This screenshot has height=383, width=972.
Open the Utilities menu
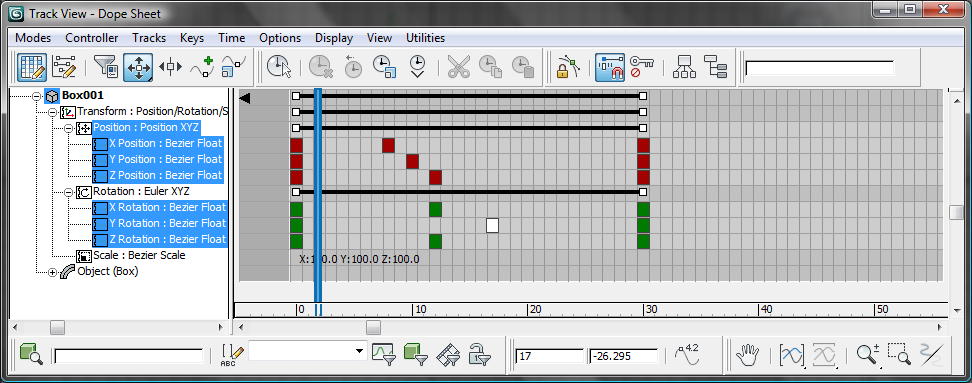[x=425, y=38]
